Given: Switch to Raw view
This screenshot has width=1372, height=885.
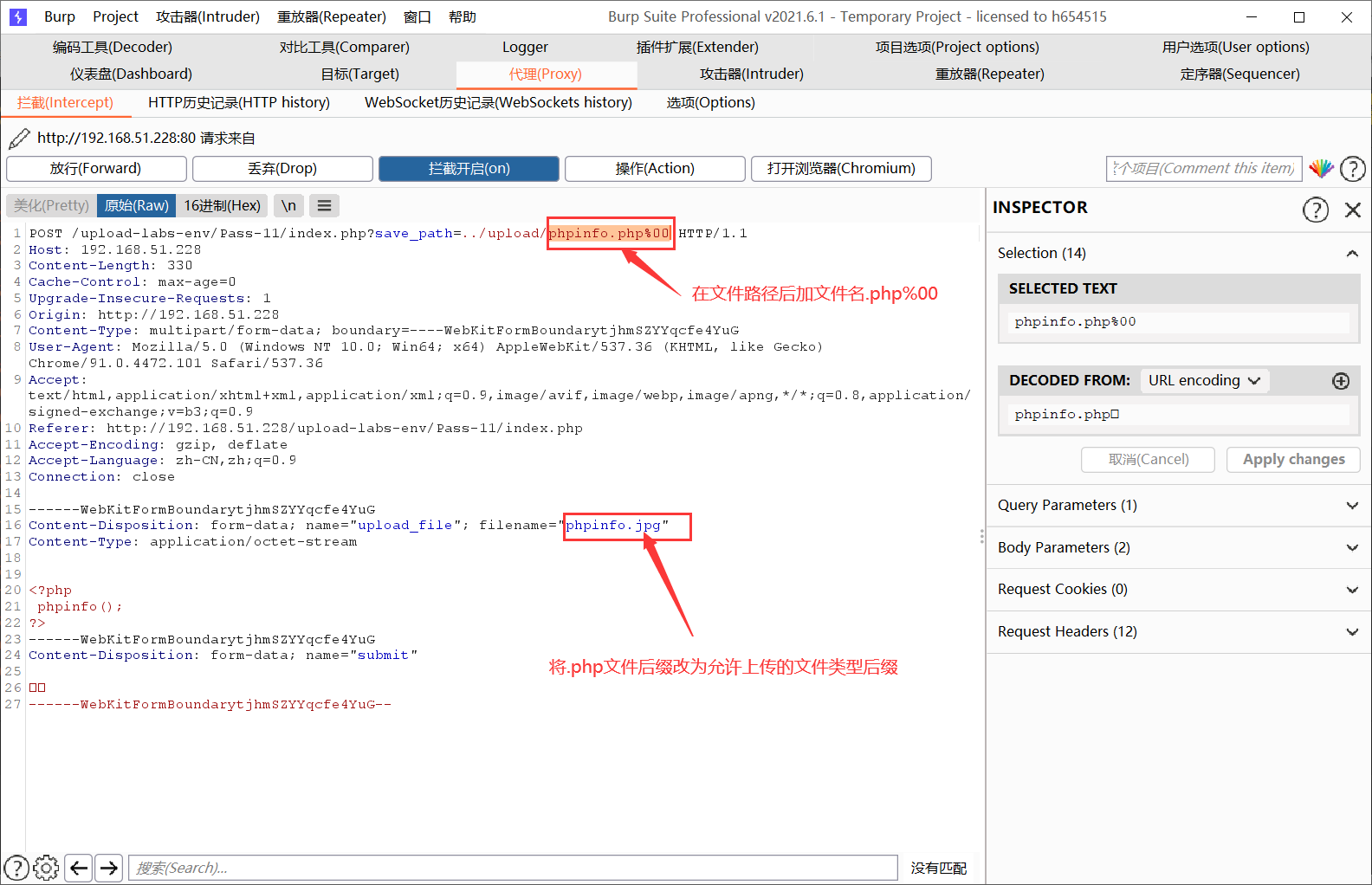Looking at the screenshot, I should (x=137, y=205).
